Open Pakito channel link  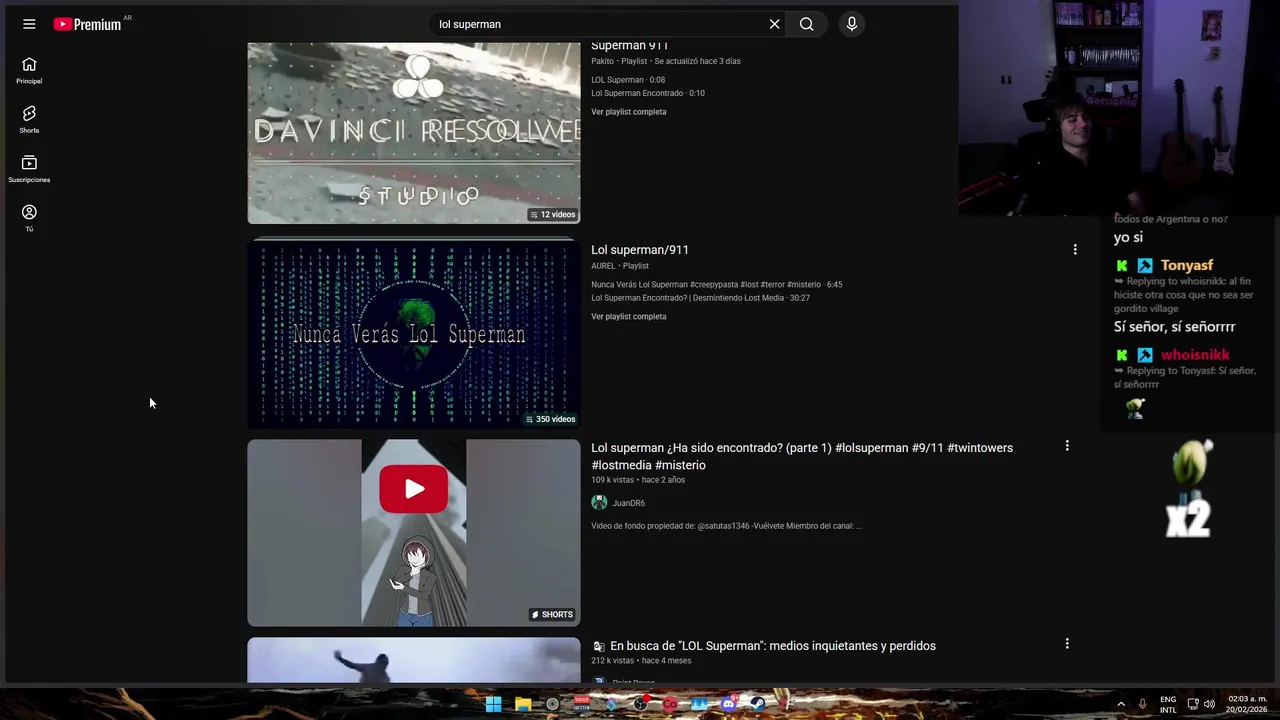(x=602, y=61)
